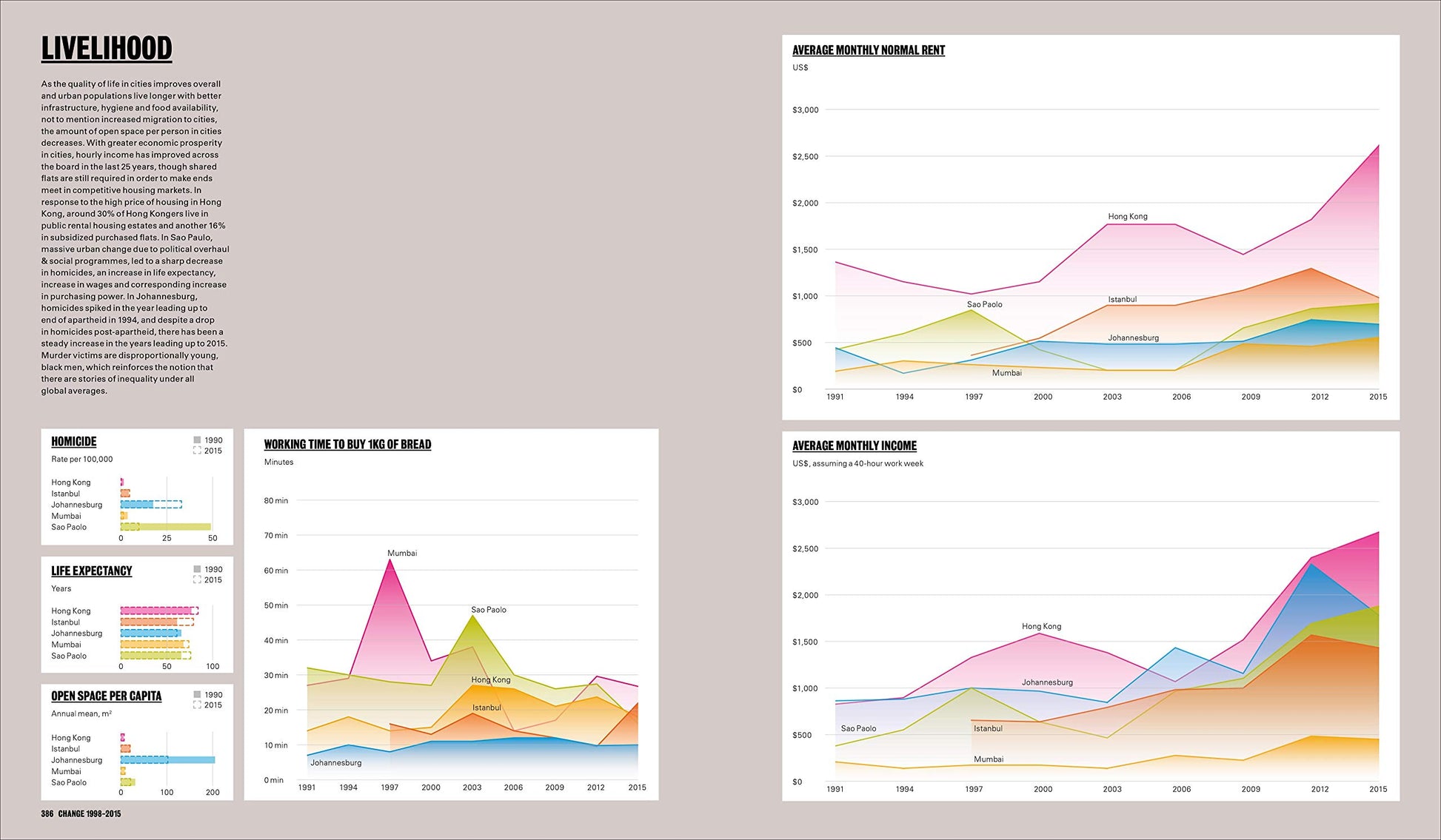Viewport: 1441px width, 840px height.
Task: Click the Johannesburg open space bar
Action: click(x=167, y=759)
